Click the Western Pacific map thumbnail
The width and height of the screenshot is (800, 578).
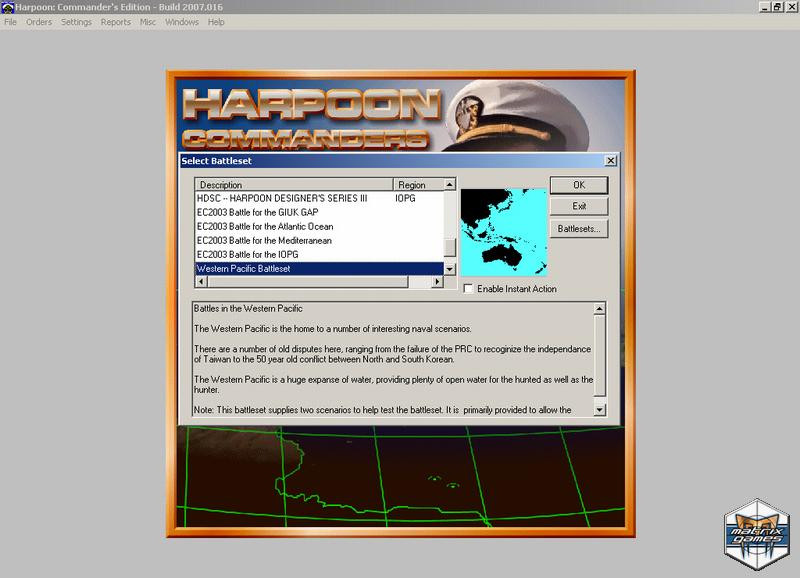pos(504,232)
